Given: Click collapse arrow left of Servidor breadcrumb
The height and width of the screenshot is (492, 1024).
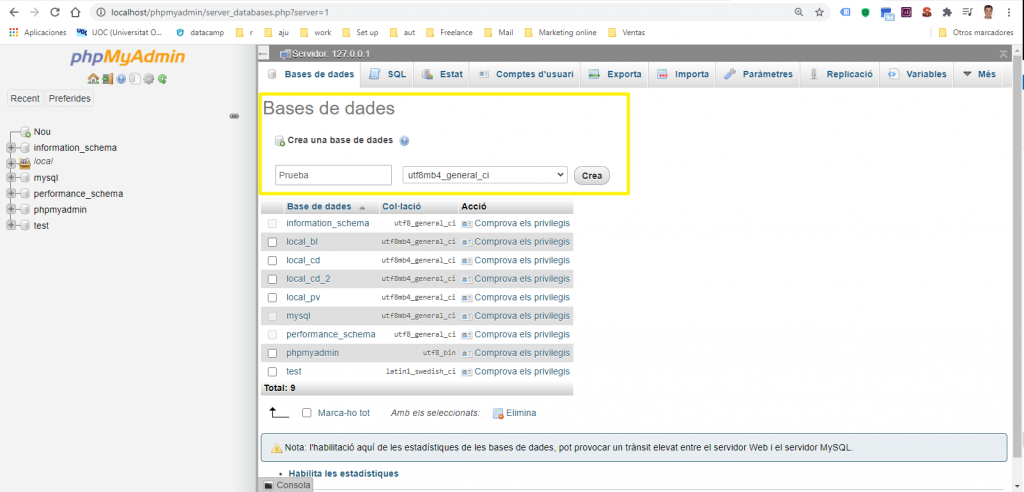Looking at the screenshot, I should (263, 54).
